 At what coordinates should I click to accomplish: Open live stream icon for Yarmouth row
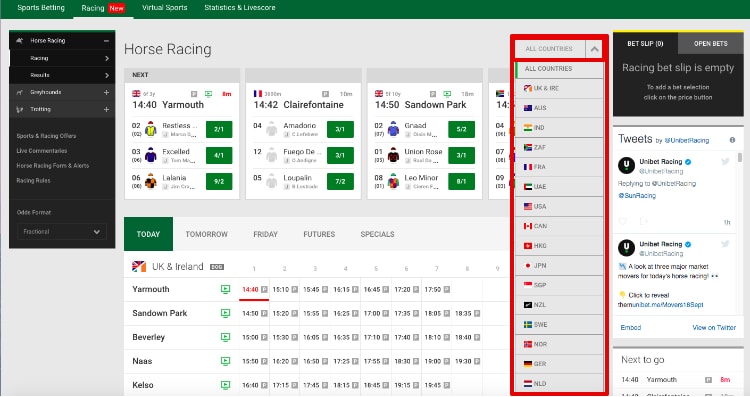point(225,289)
